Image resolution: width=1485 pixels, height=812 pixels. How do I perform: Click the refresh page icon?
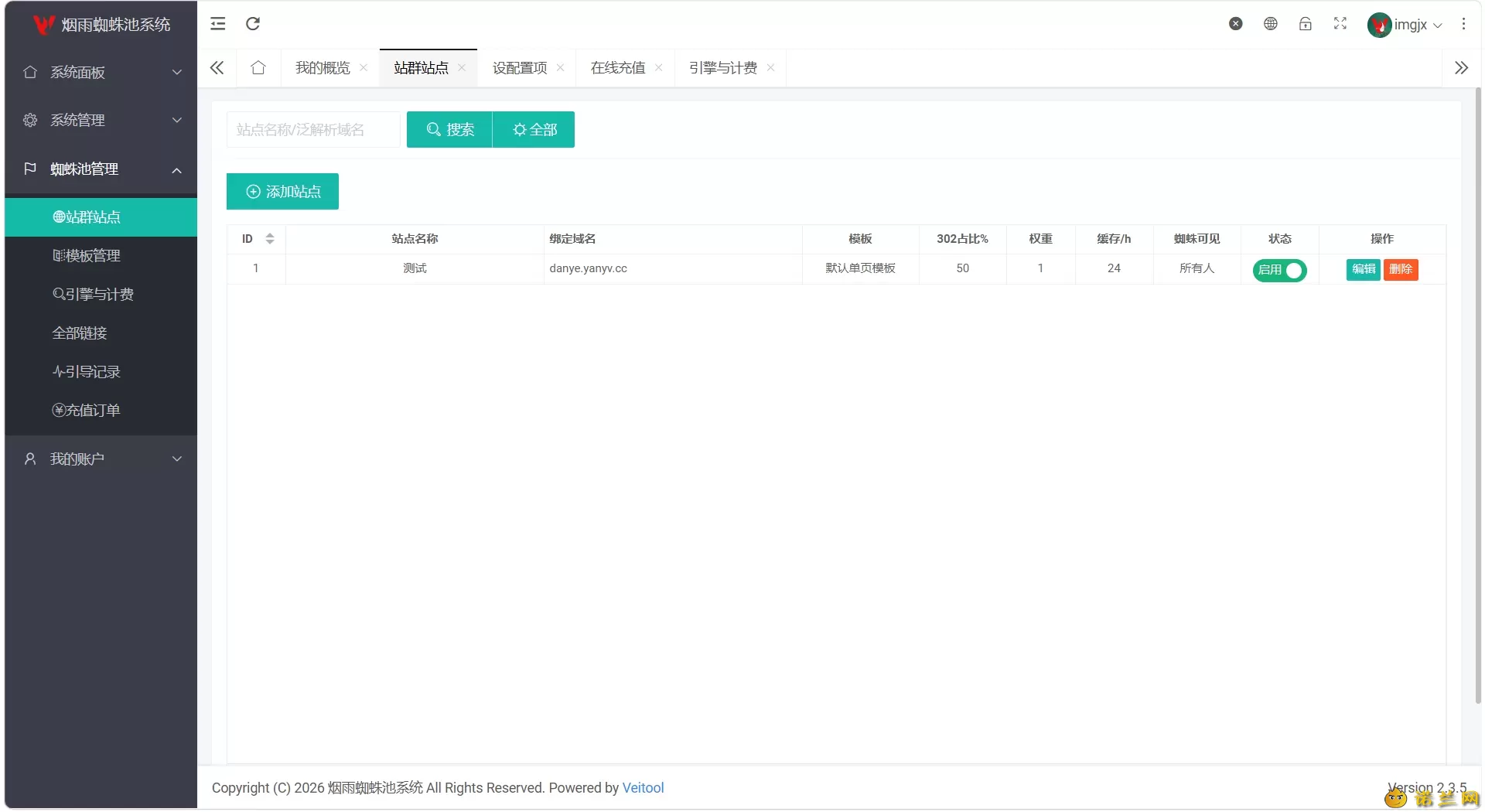253,24
